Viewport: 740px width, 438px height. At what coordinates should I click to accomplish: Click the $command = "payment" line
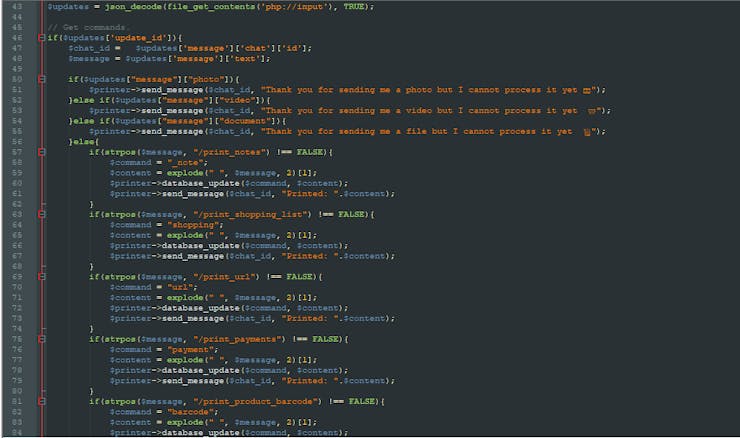[x=164, y=349]
